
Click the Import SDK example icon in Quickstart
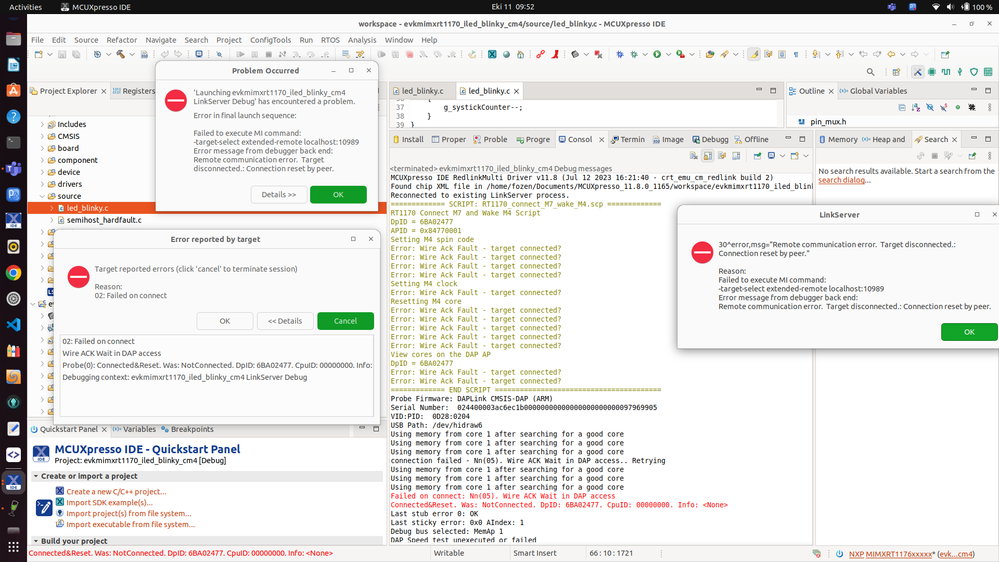[x=59, y=502]
